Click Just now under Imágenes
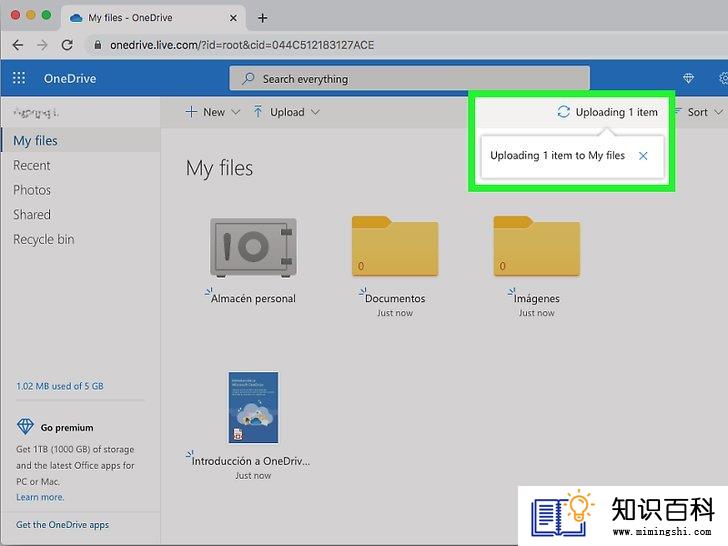This screenshot has height=546, width=728. (x=537, y=313)
